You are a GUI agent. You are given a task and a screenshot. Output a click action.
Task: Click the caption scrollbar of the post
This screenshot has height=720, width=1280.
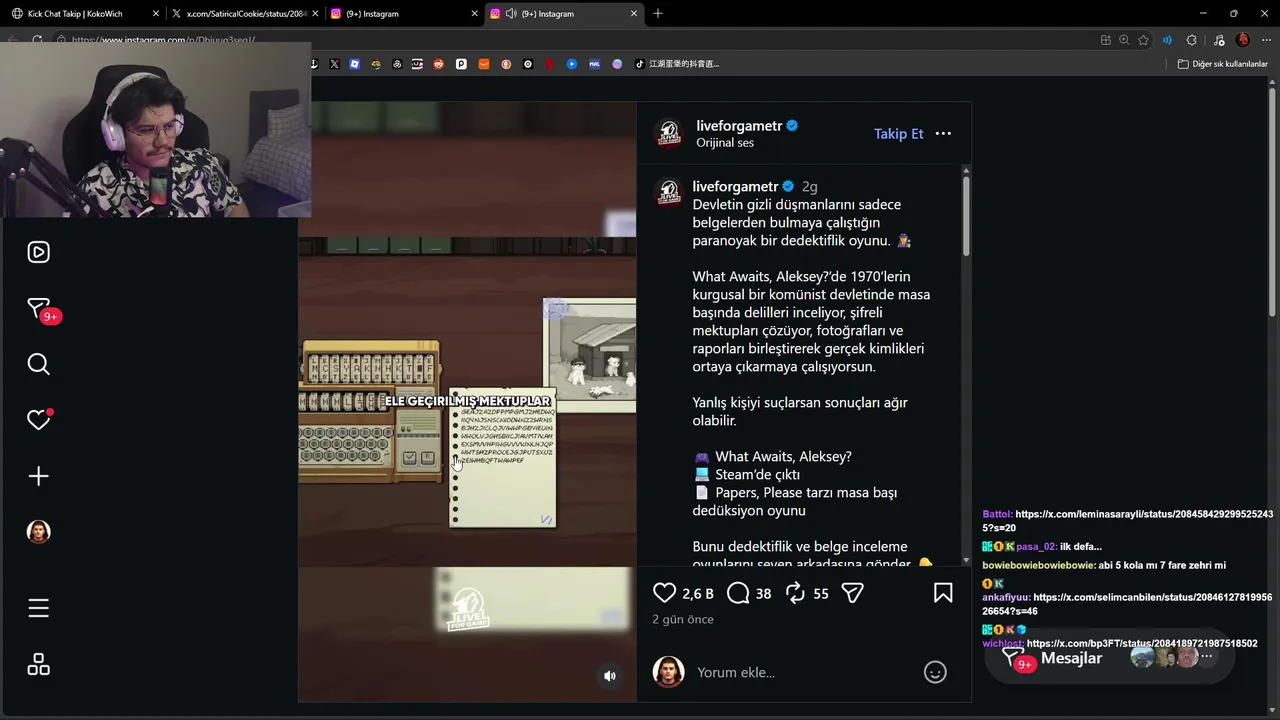tap(965, 216)
